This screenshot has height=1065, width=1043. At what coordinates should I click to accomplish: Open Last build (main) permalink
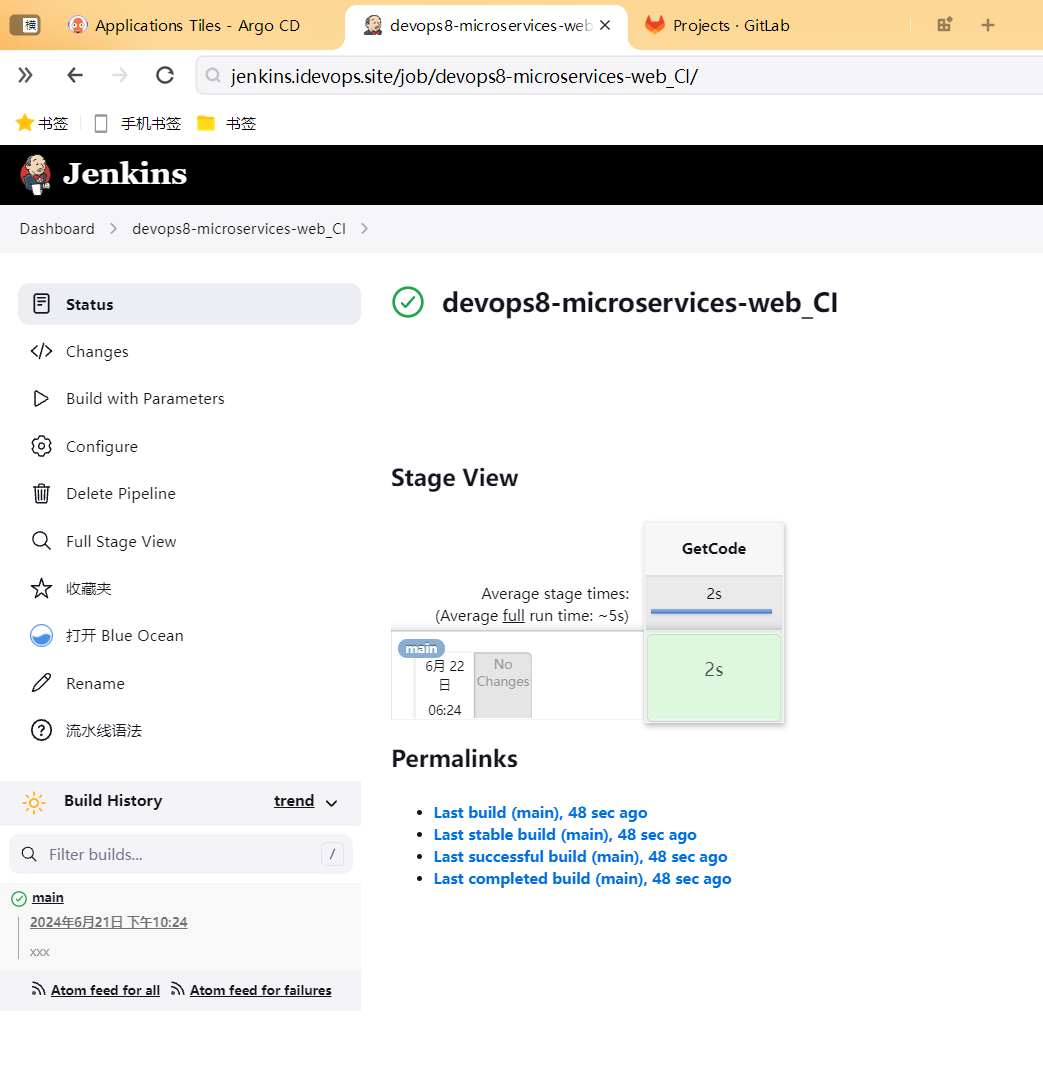coord(541,812)
